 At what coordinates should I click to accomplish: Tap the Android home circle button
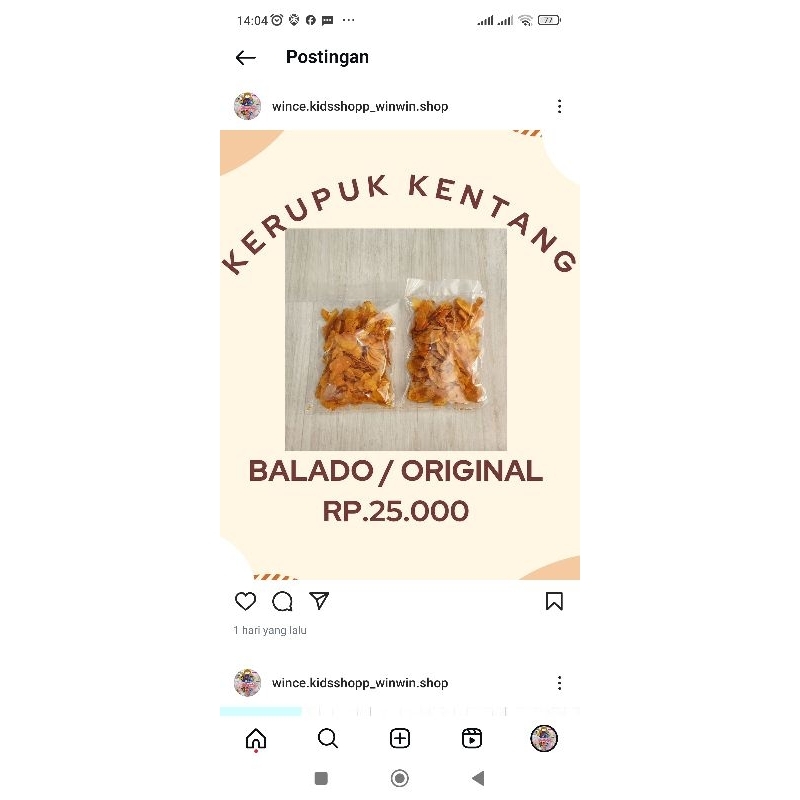[x=399, y=779]
